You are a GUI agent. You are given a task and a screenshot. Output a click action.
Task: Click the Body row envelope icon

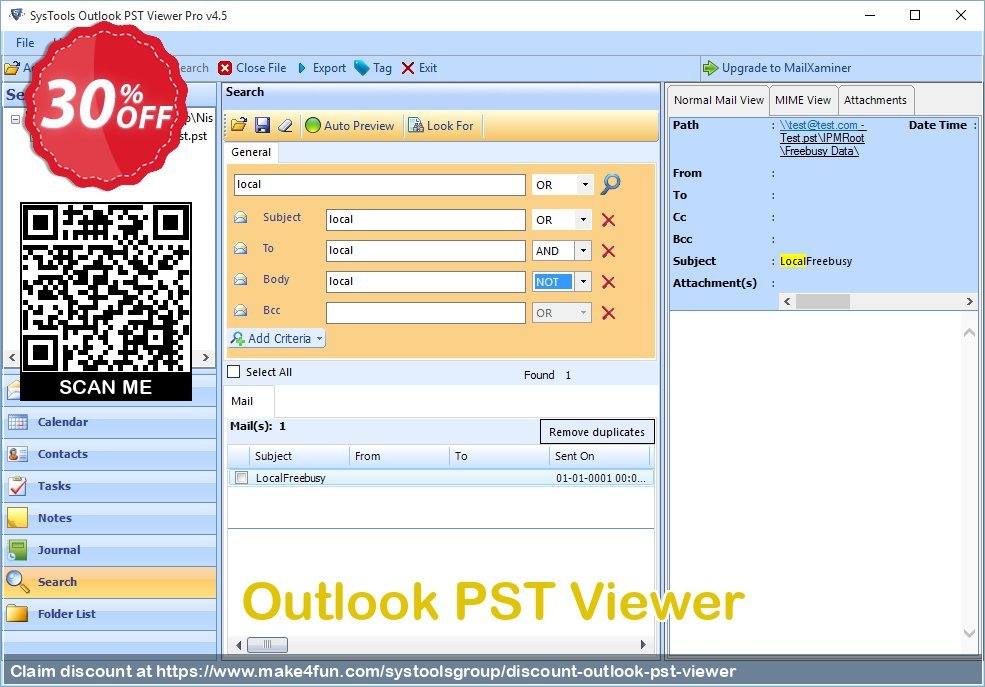[241, 279]
